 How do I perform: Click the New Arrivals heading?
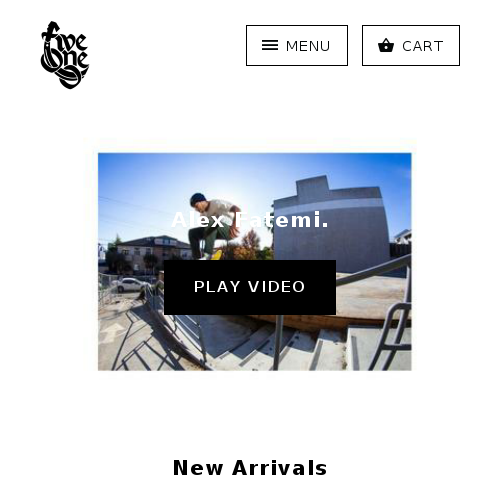[250, 468]
